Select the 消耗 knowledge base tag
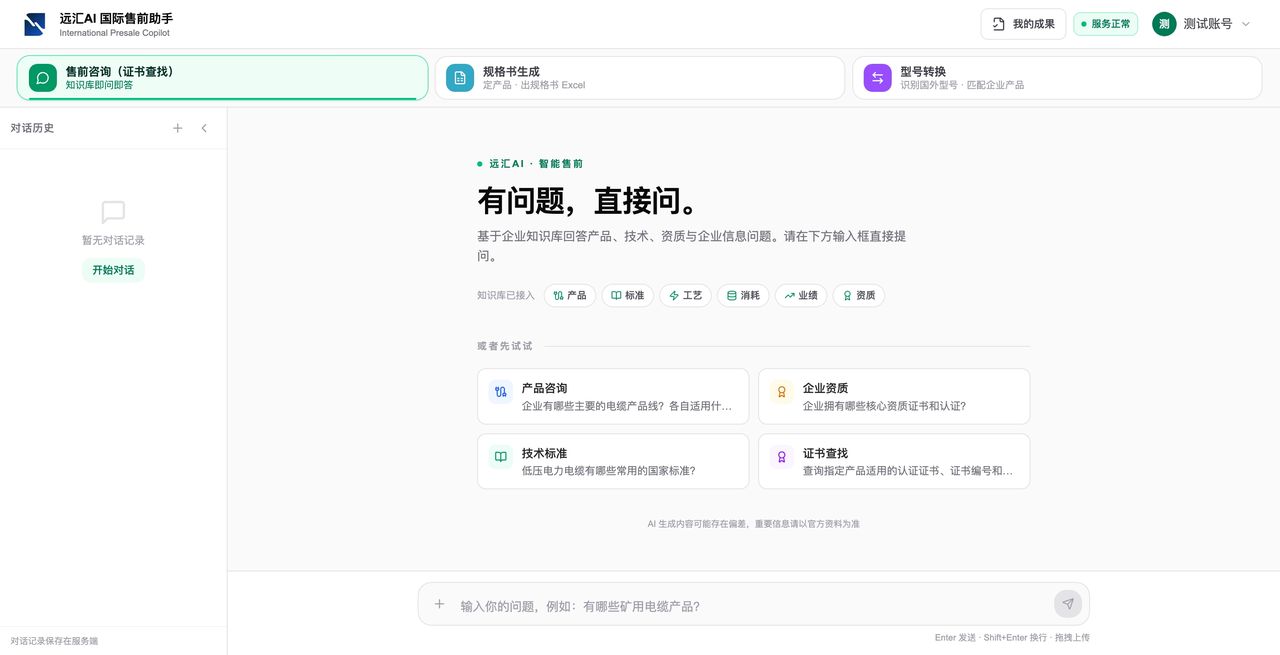The image size is (1280, 655). [743, 296]
